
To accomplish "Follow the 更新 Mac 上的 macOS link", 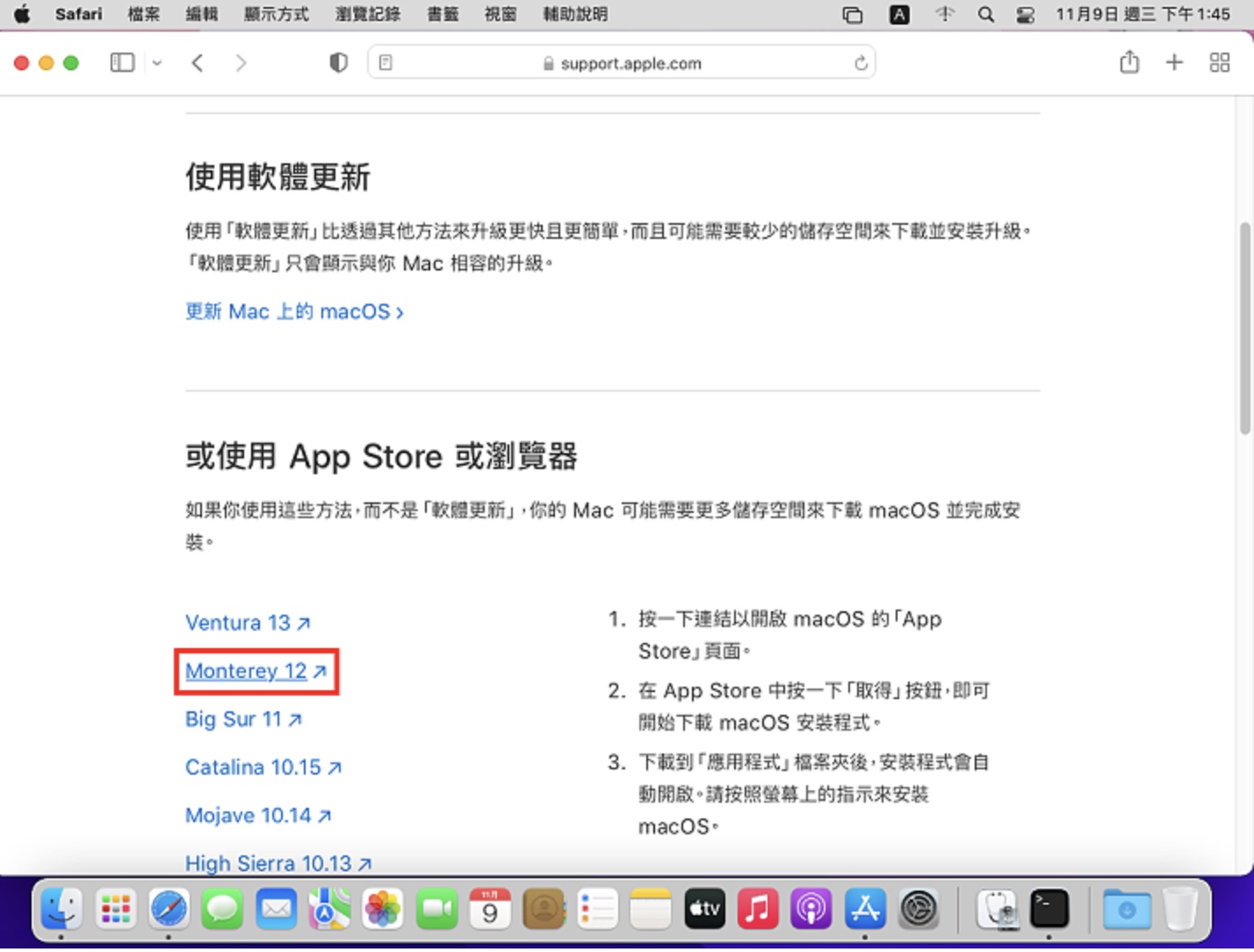I will point(294,312).
